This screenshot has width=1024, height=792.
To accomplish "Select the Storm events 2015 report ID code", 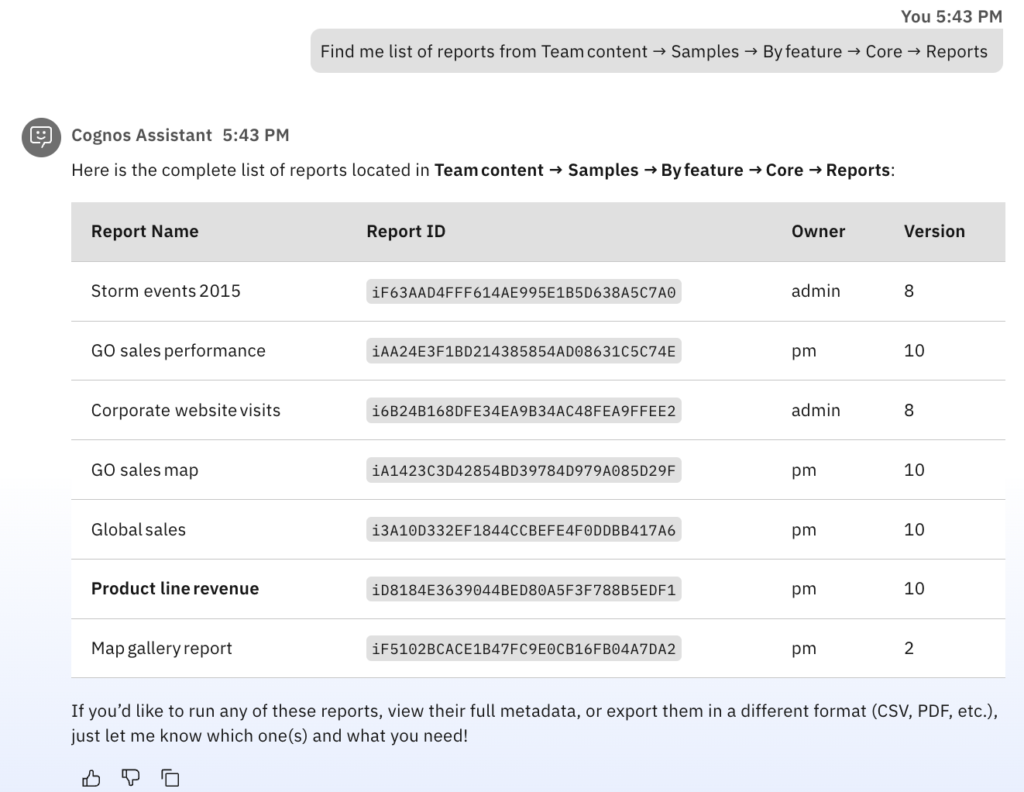I will [x=523, y=292].
